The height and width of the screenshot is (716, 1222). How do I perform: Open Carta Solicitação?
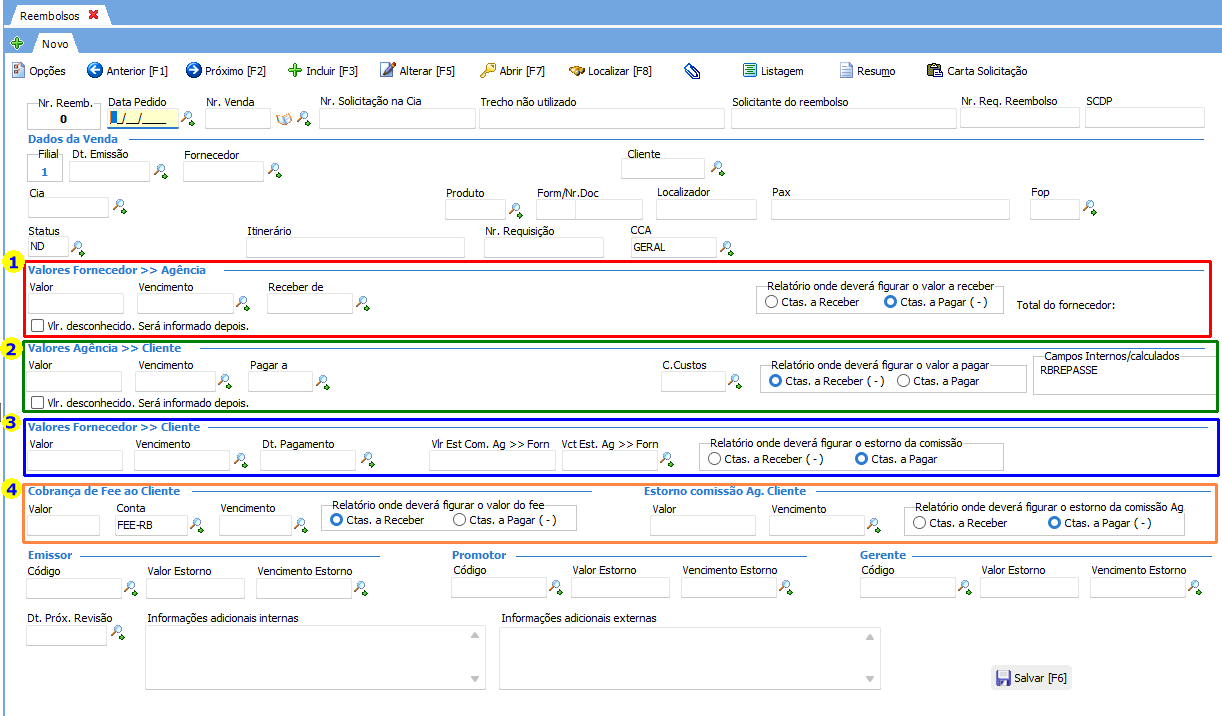[x=977, y=71]
